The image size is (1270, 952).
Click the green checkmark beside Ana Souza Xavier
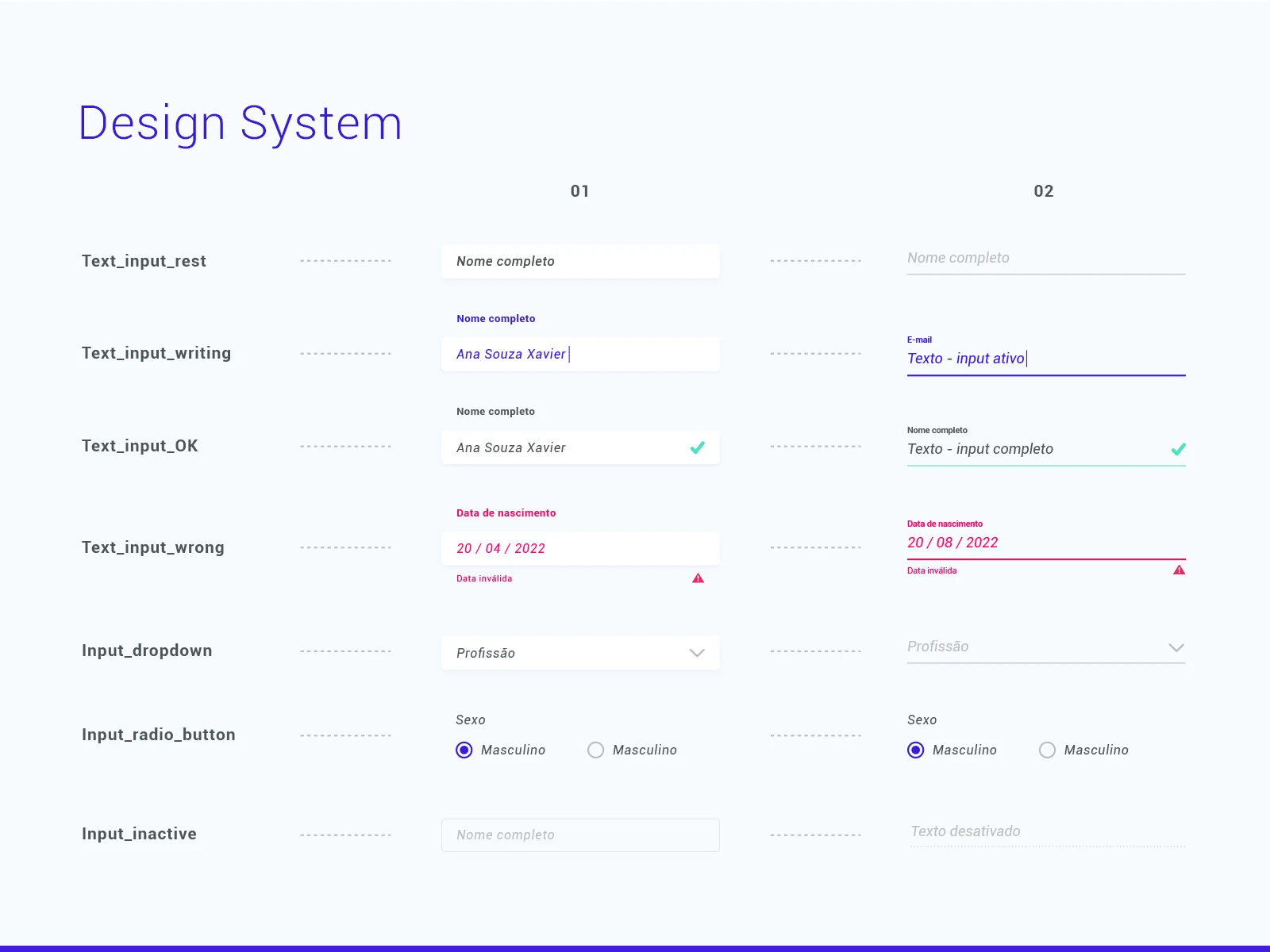pos(698,447)
